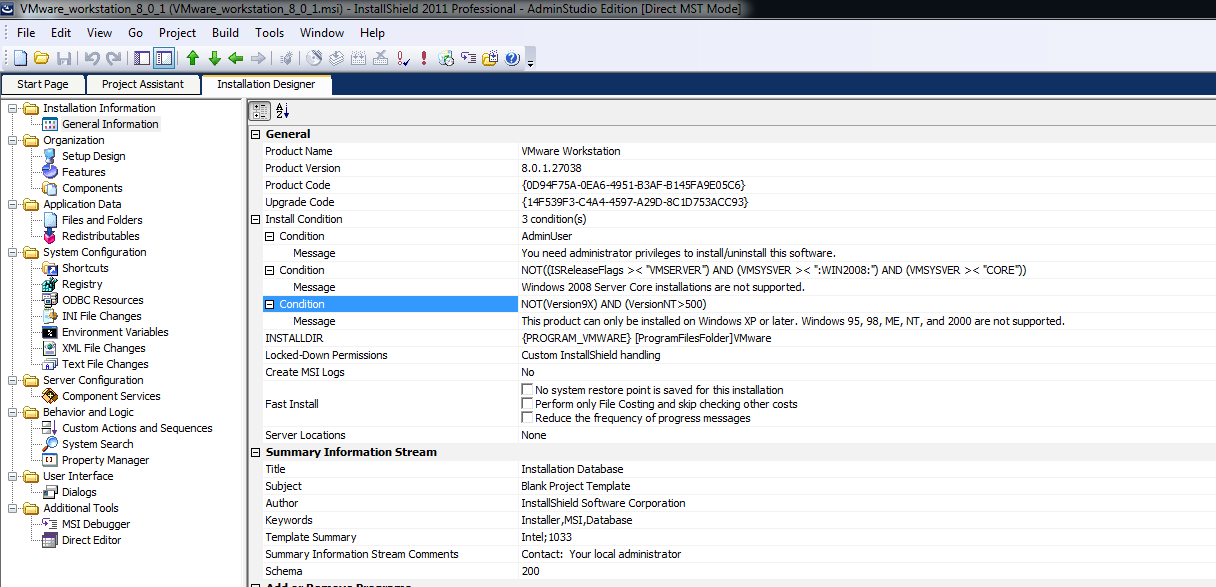Click the Create MSI Logs value No
Viewport: 1216px width, 587px height.
[x=528, y=372]
